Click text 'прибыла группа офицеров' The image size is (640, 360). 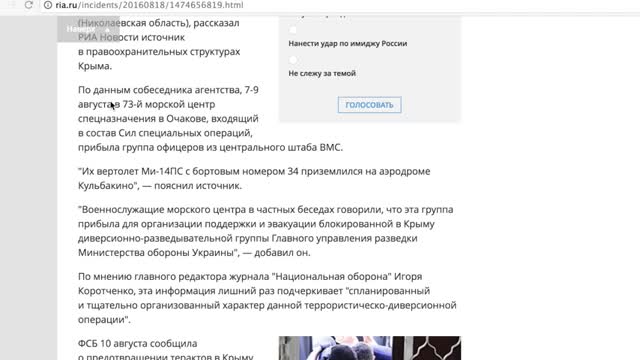tap(141, 147)
